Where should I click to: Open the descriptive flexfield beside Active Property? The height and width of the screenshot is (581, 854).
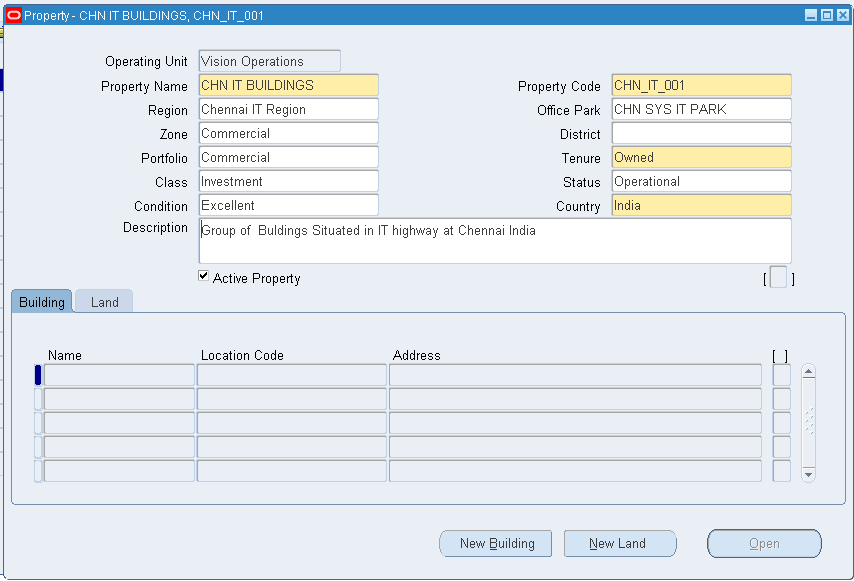pos(779,278)
